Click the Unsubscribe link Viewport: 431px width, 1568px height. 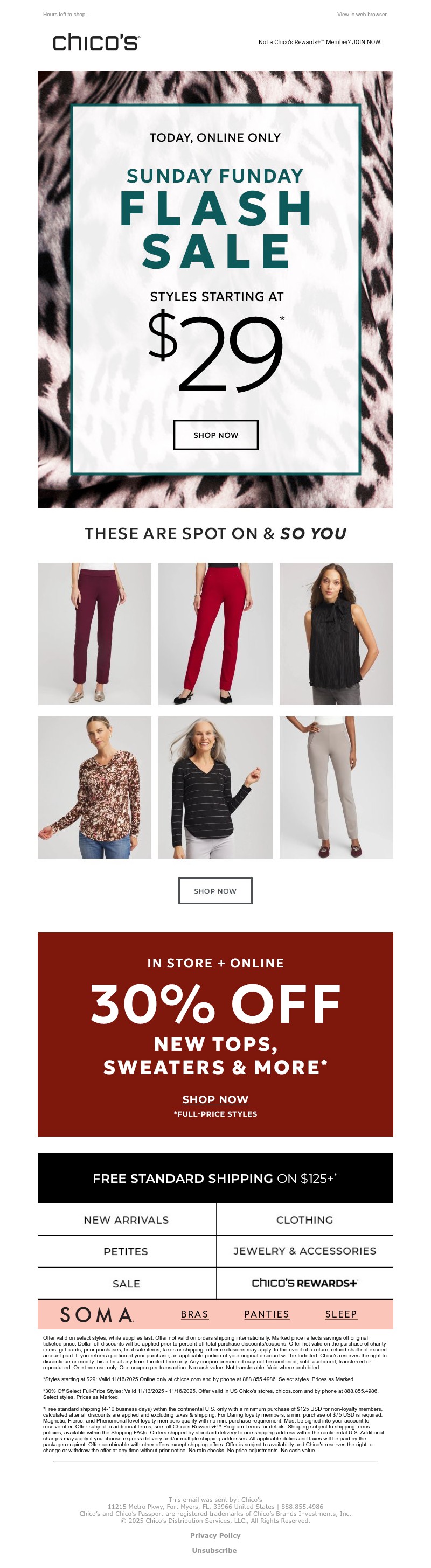tap(215, 1550)
